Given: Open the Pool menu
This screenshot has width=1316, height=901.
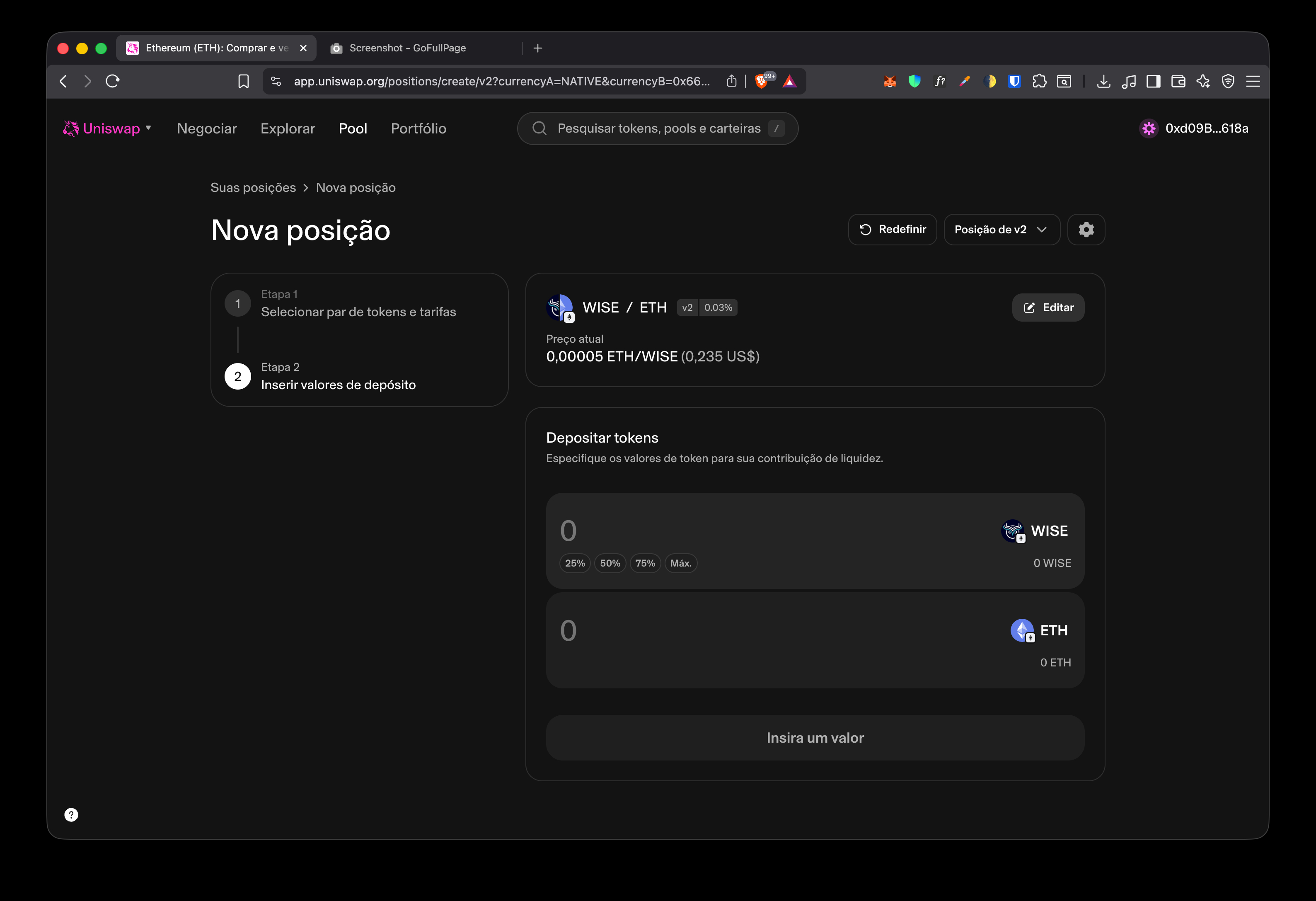Looking at the screenshot, I should [x=353, y=128].
